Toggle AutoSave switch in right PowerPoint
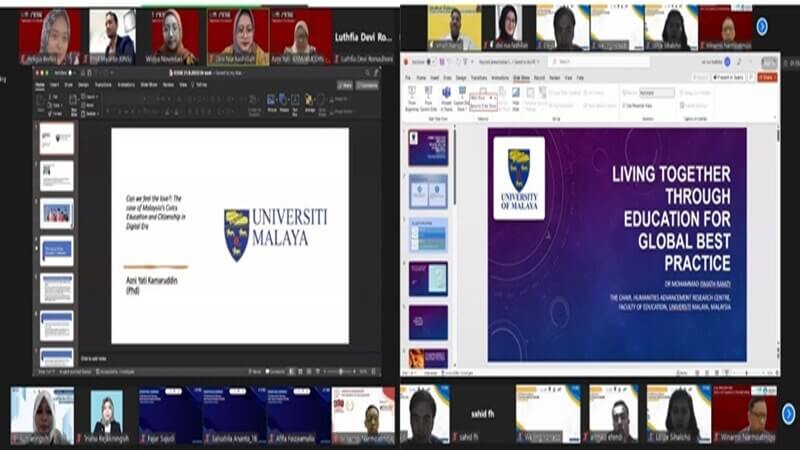This screenshot has width=800, height=450. point(429,62)
